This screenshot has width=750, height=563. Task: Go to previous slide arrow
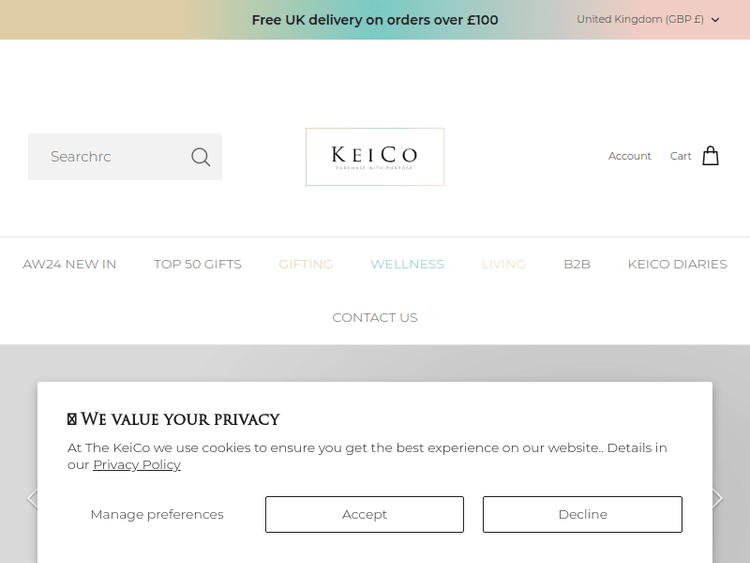tap(31, 498)
